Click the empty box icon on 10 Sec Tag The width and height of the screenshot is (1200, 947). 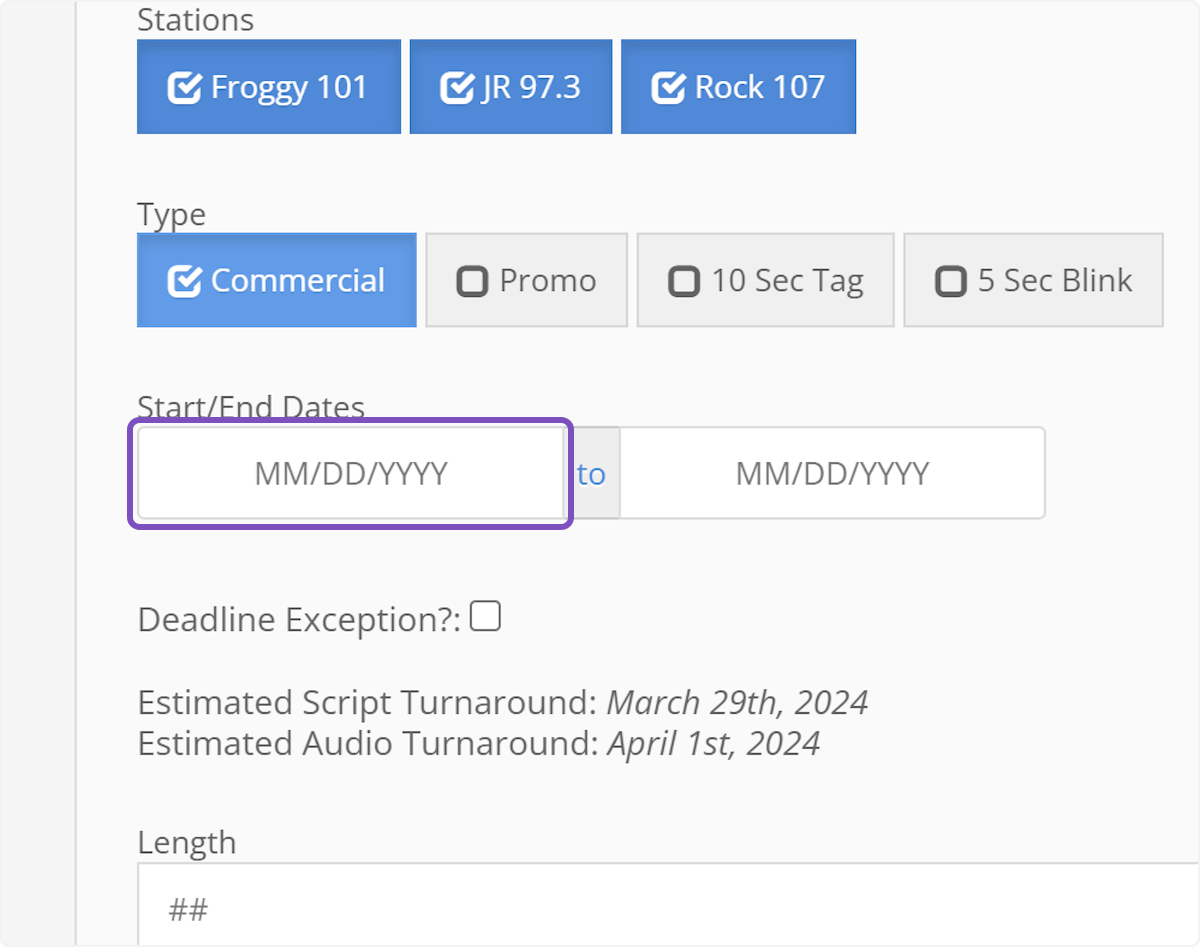click(x=684, y=281)
